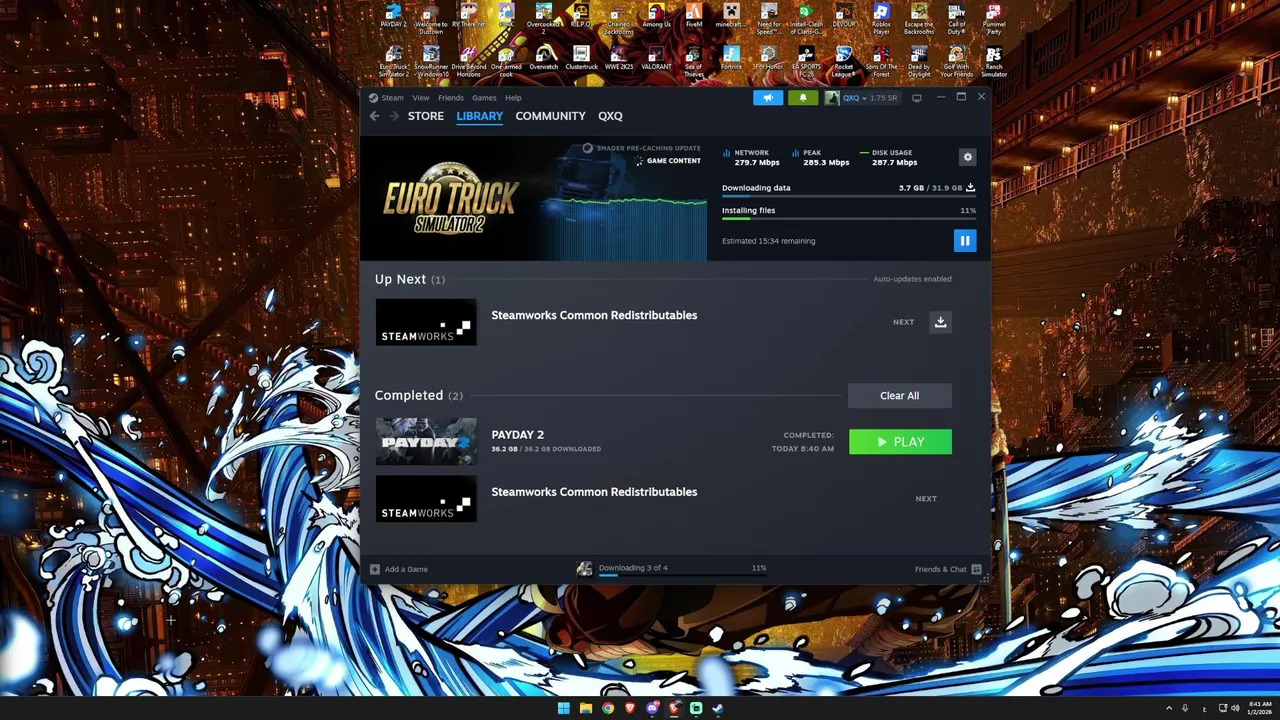Open the Games menu

pos(484,98)
